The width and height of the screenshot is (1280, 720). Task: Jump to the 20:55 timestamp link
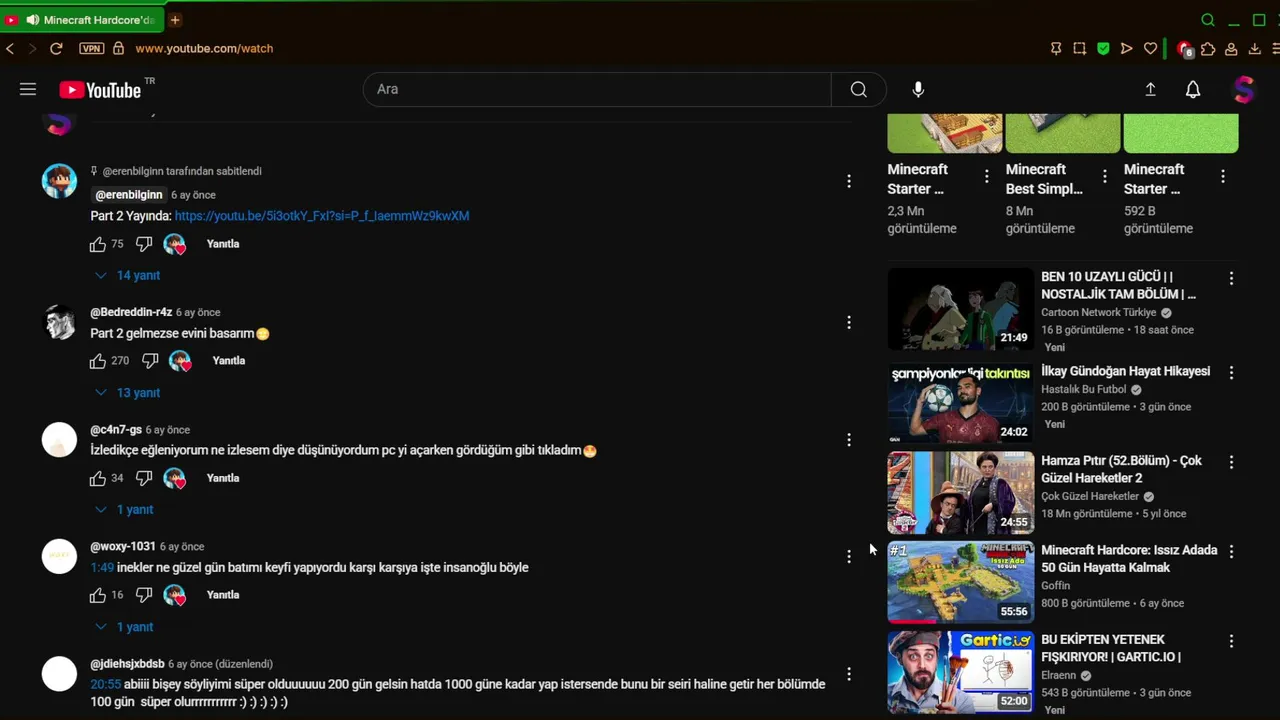coord(106,685)
